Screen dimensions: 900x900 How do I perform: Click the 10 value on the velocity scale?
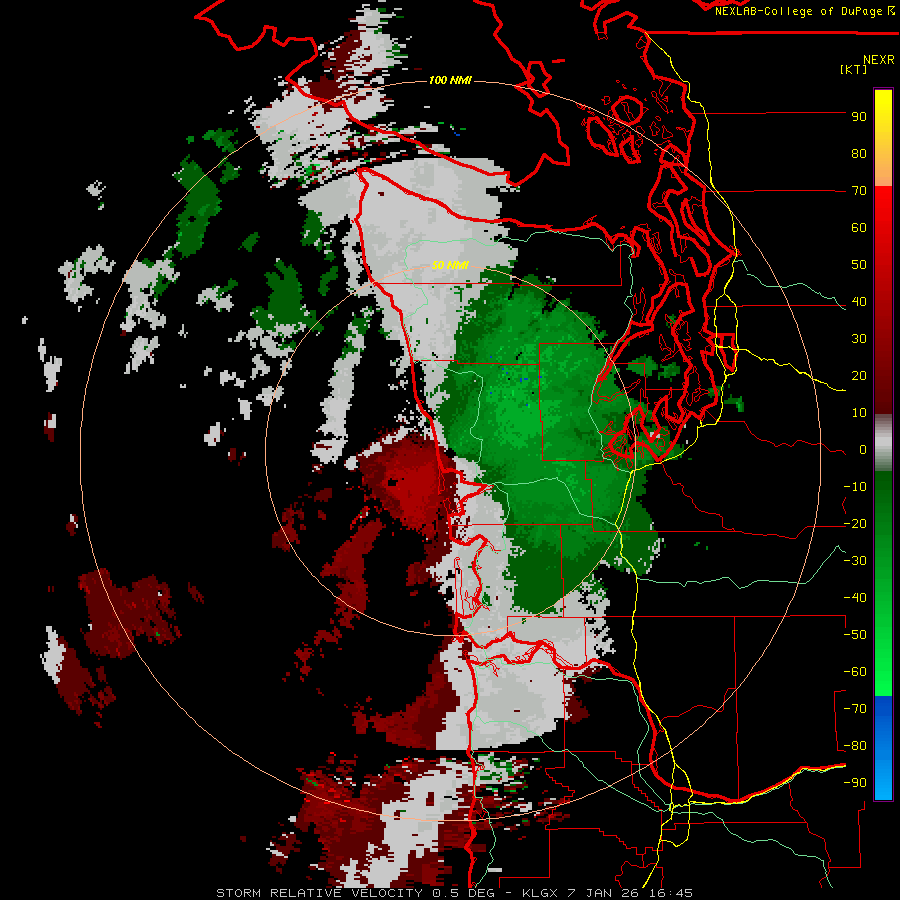[859, 413]
